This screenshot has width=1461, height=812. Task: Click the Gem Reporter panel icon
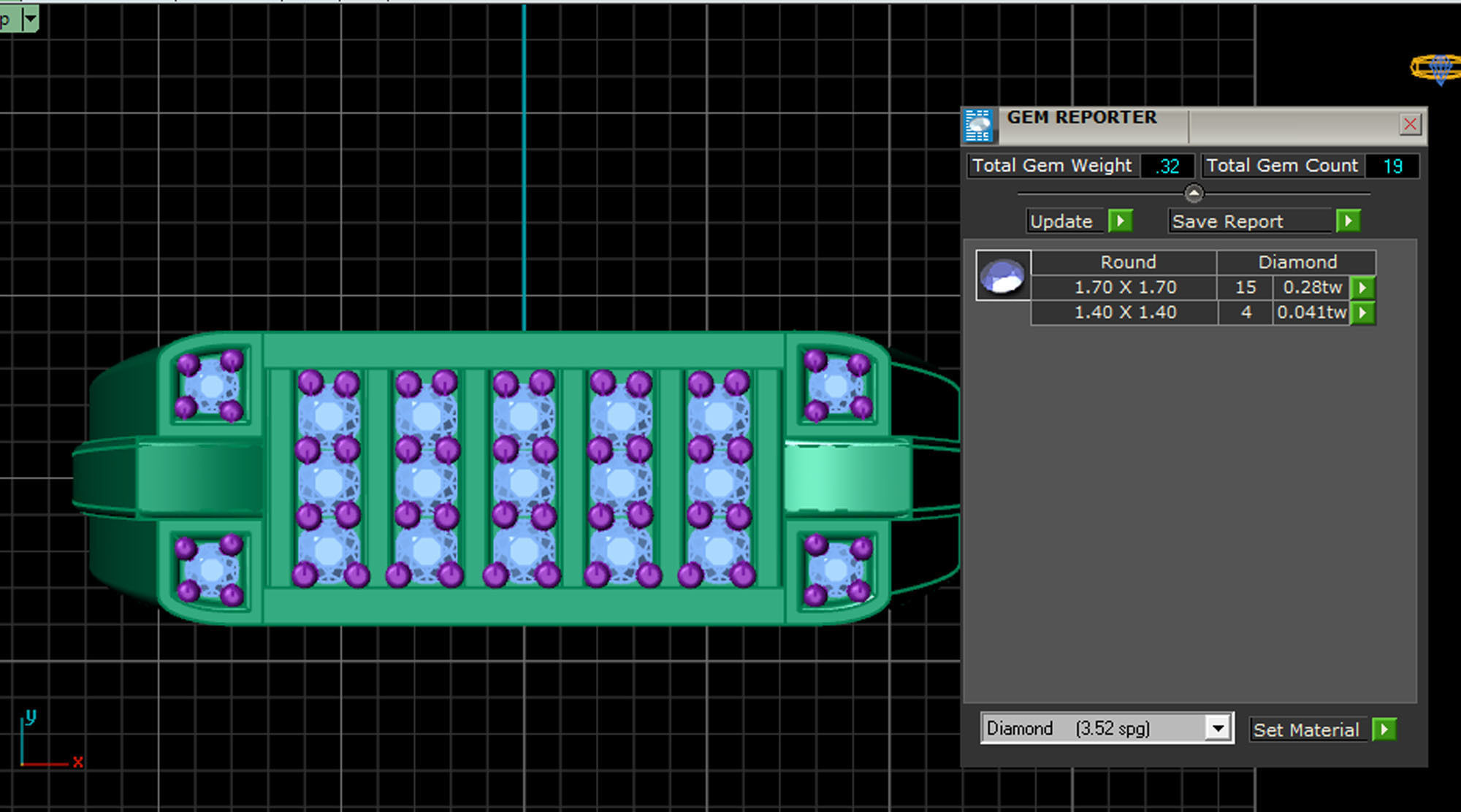978,126
